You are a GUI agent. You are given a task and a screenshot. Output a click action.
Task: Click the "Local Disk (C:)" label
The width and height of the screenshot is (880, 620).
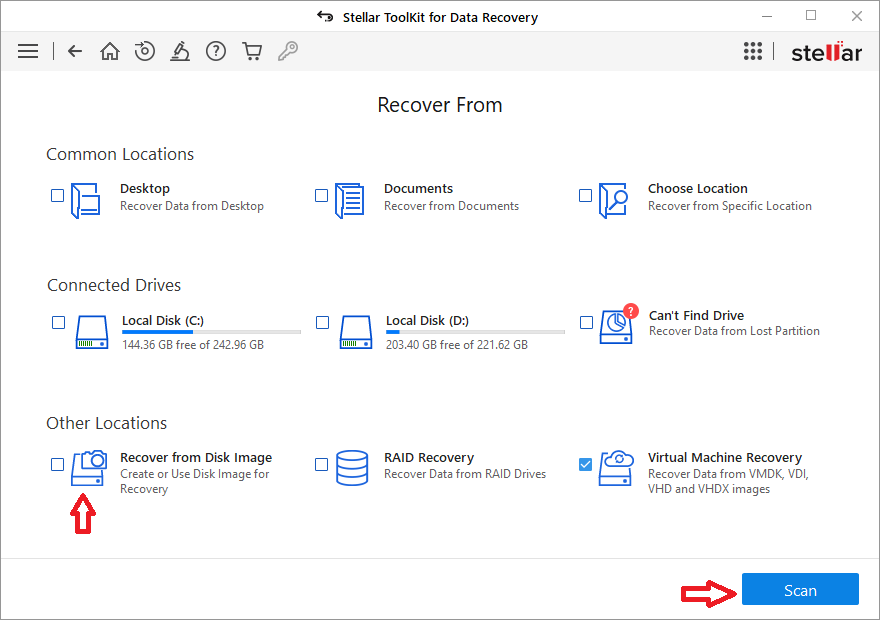163,320
